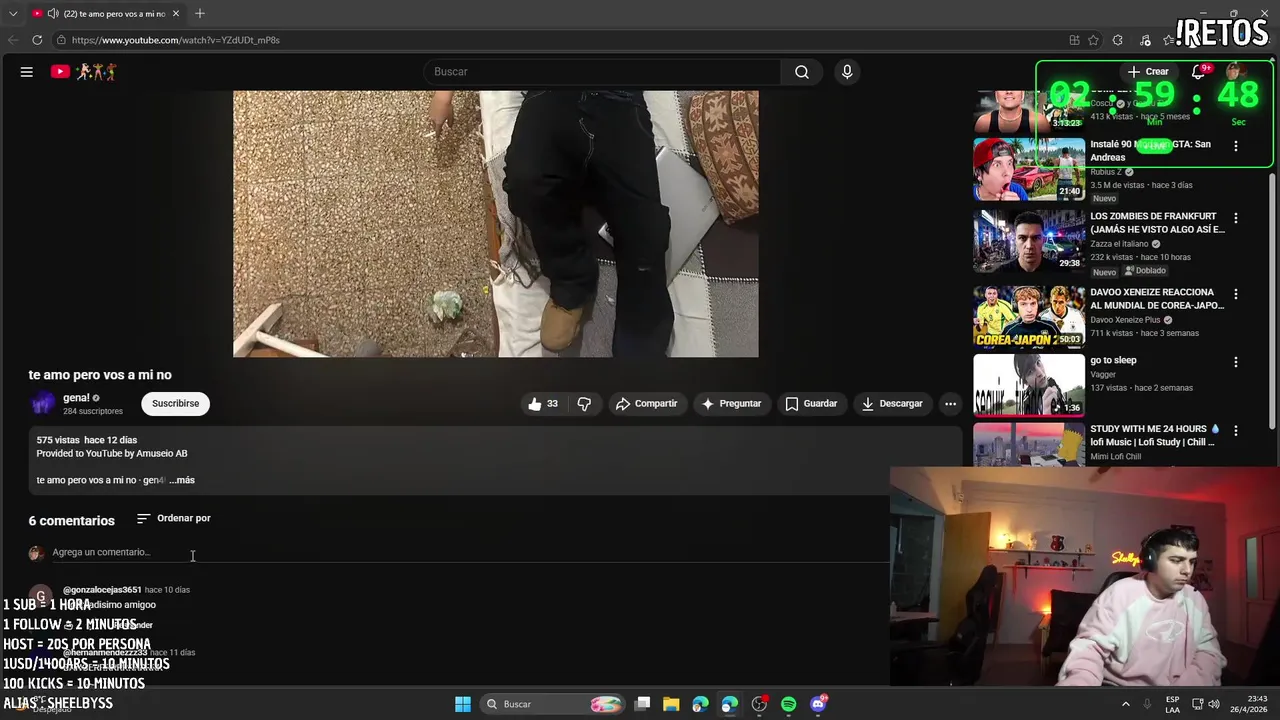Open the account avatar menu

pyautogui.click(x=1235, y=72)
